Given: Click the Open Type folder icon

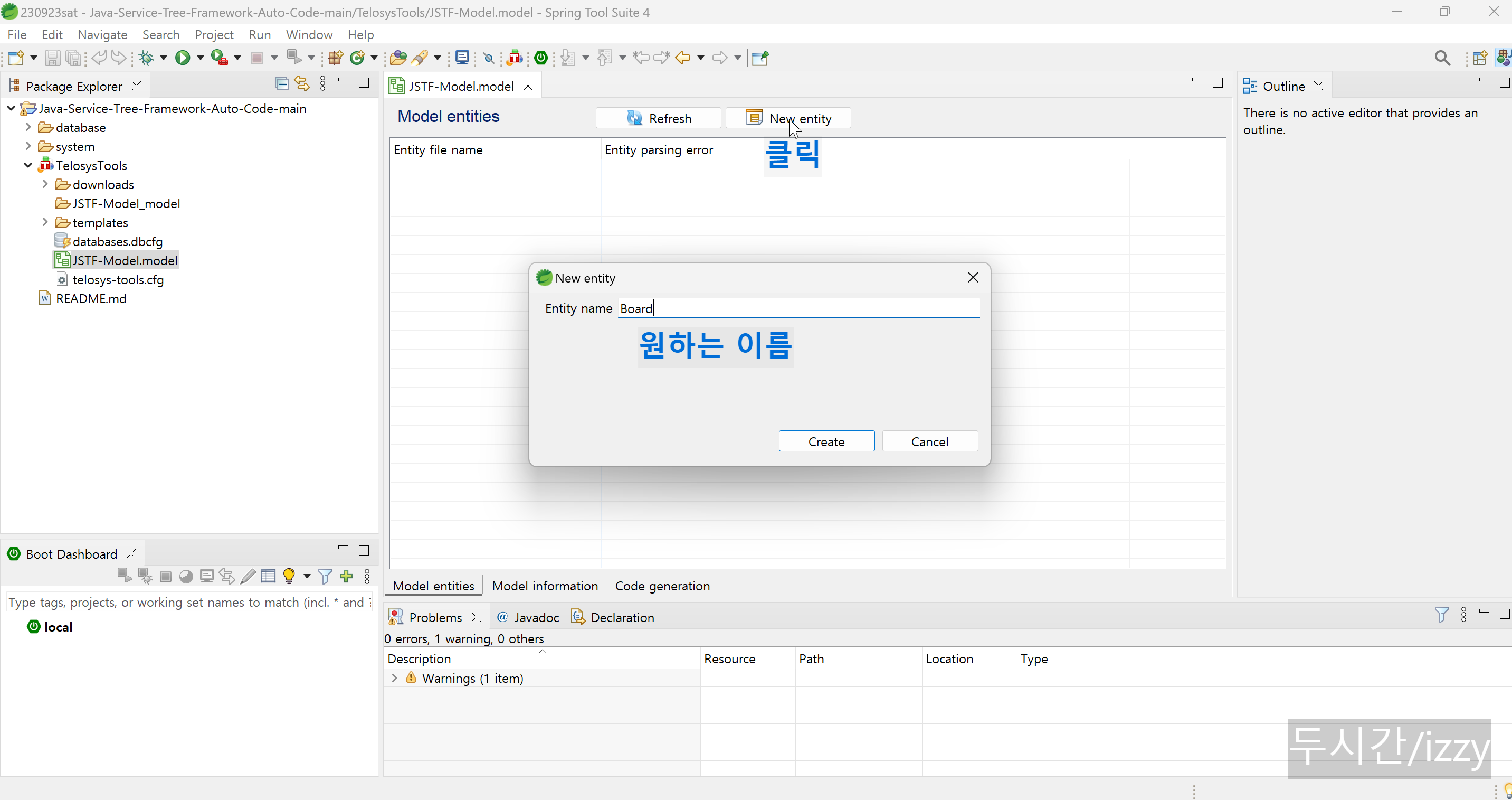Looking at the screenshot, I should click(x=398, y=58).
